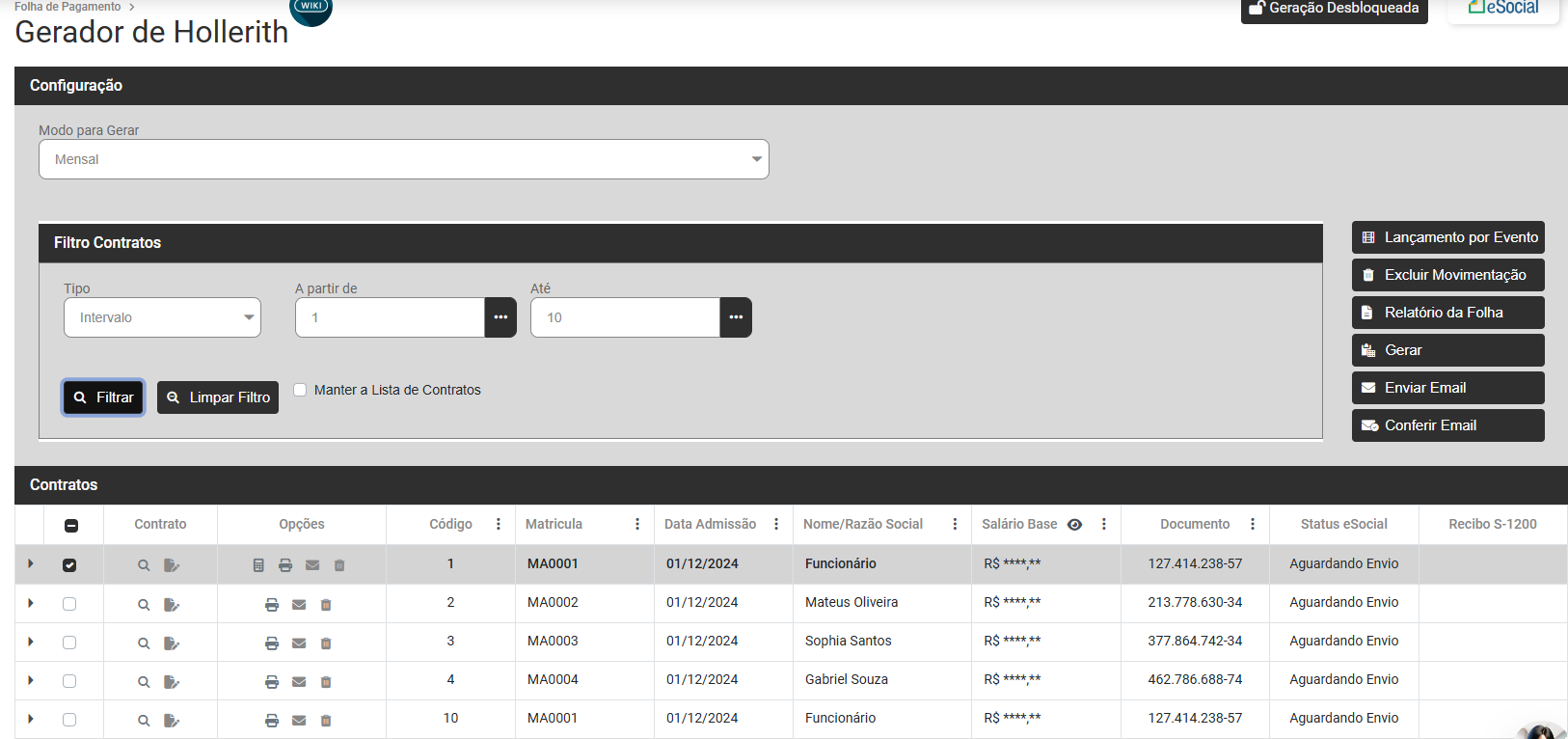
Task: Delete Gabriel Souza's row with the trash icon
Action: [326, 682]
